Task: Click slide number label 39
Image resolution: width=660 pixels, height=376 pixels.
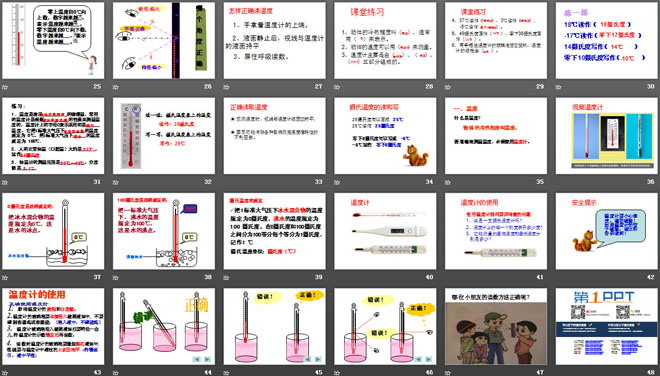Action: [x=319, y=277]
